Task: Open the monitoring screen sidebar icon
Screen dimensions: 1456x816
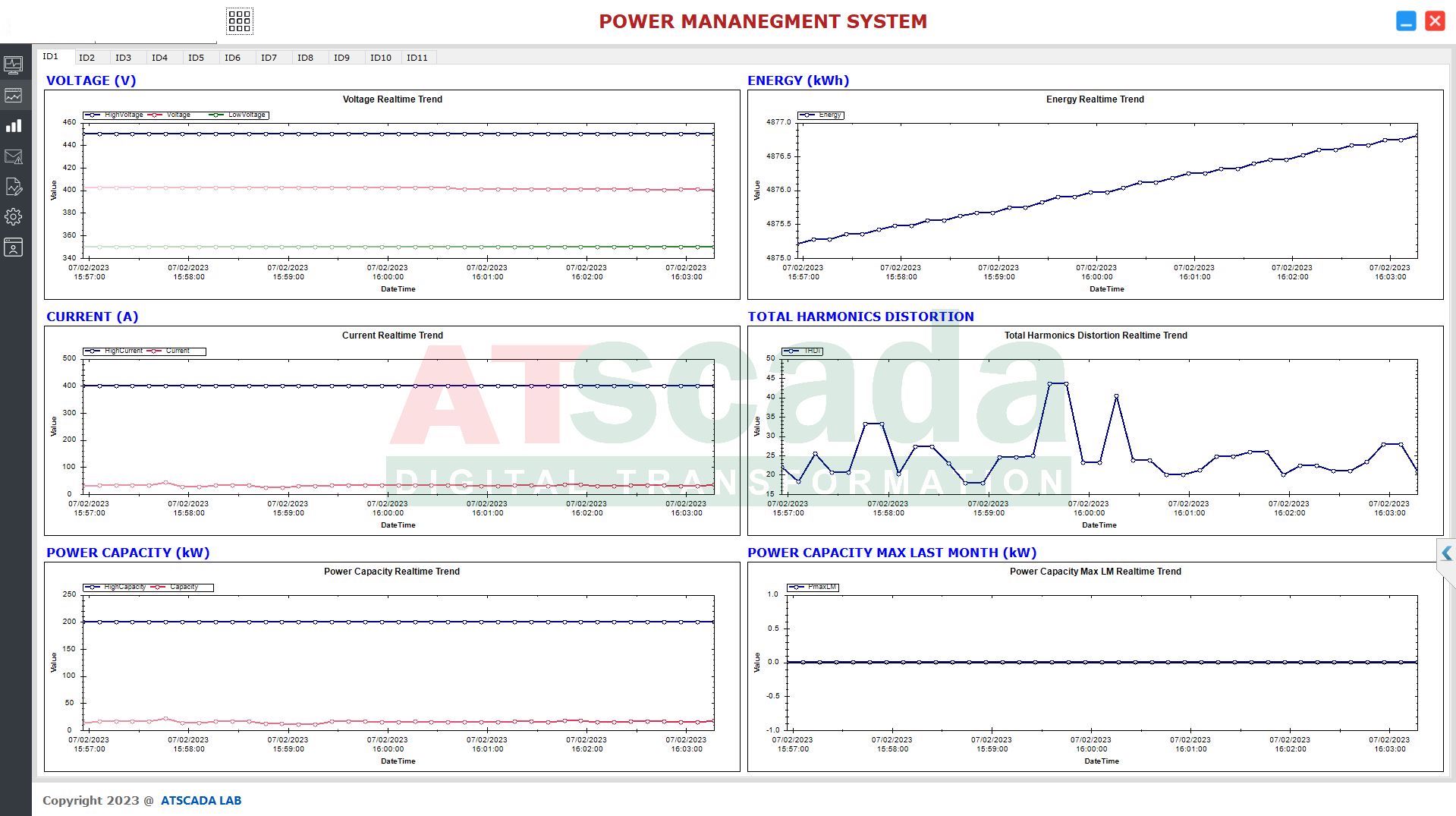Action: click(14, 65)
